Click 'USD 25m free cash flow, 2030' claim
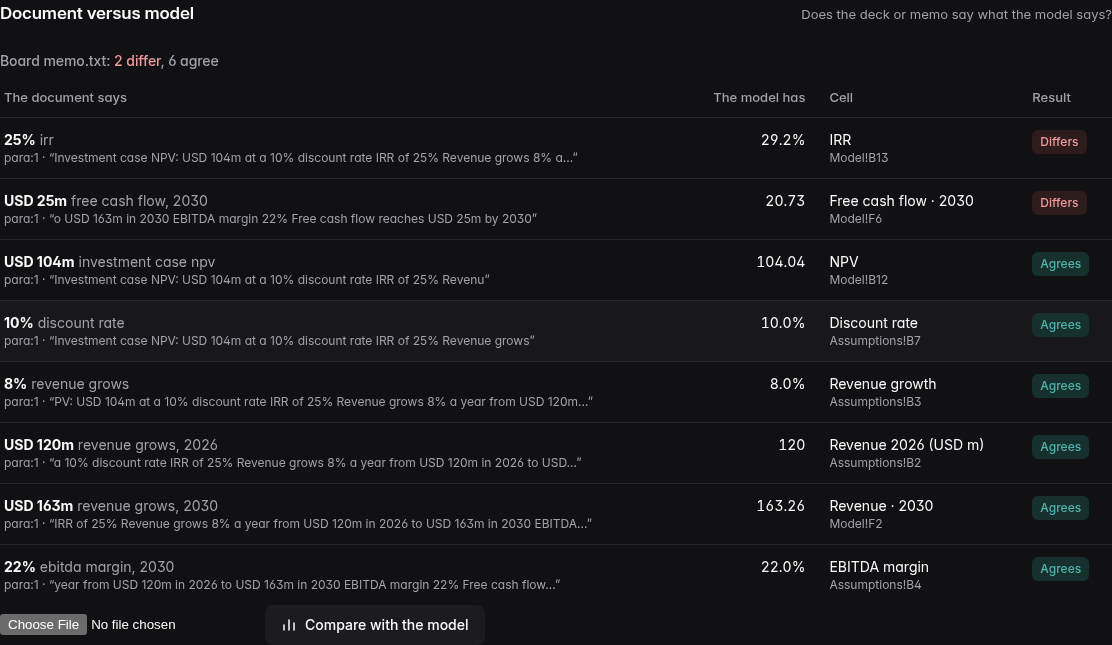This screenshot has width=1112, height=645. (106, 202)
